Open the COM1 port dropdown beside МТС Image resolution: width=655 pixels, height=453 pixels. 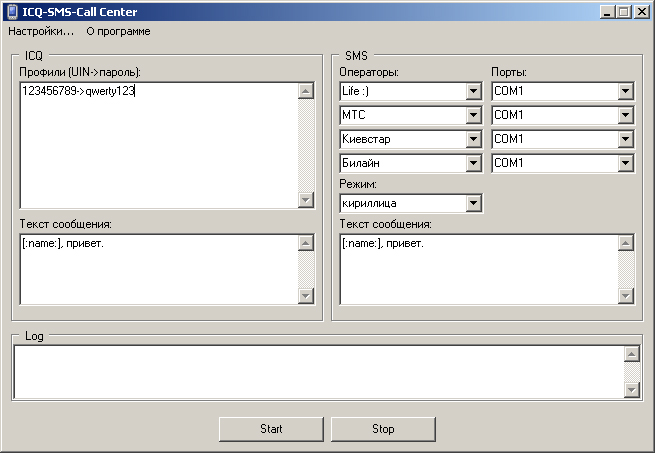[x=625, y=115]
